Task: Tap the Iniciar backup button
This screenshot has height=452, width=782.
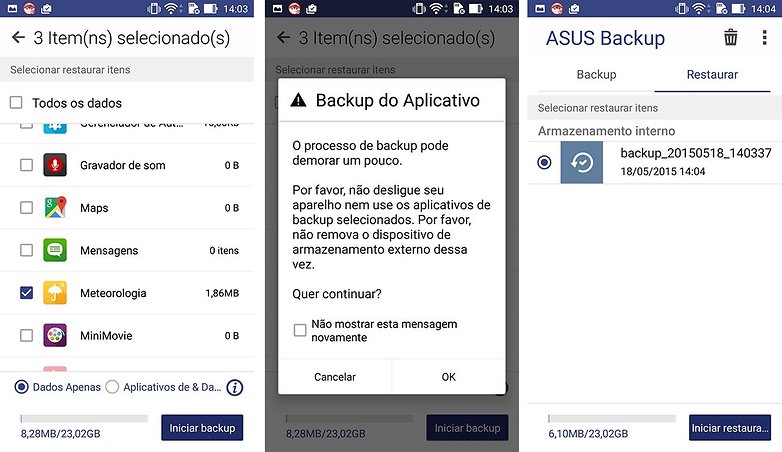Action: 202,428
